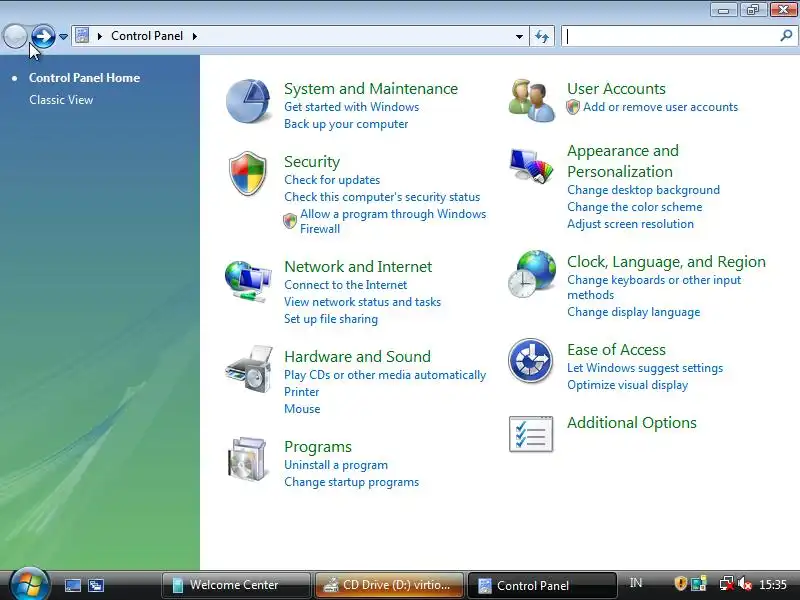Select Control Panel taskbar button
800x600 pixels.
[x=542, y=585]
